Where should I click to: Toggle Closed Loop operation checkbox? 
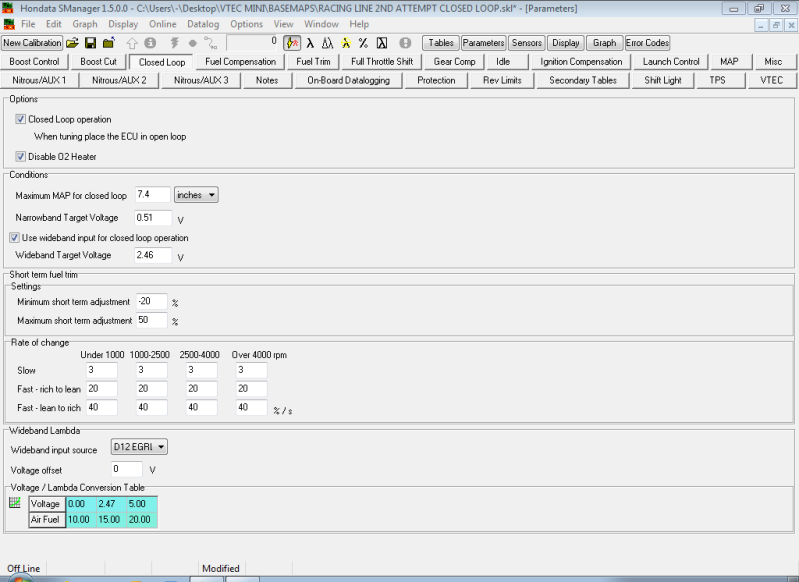point(20,119)
